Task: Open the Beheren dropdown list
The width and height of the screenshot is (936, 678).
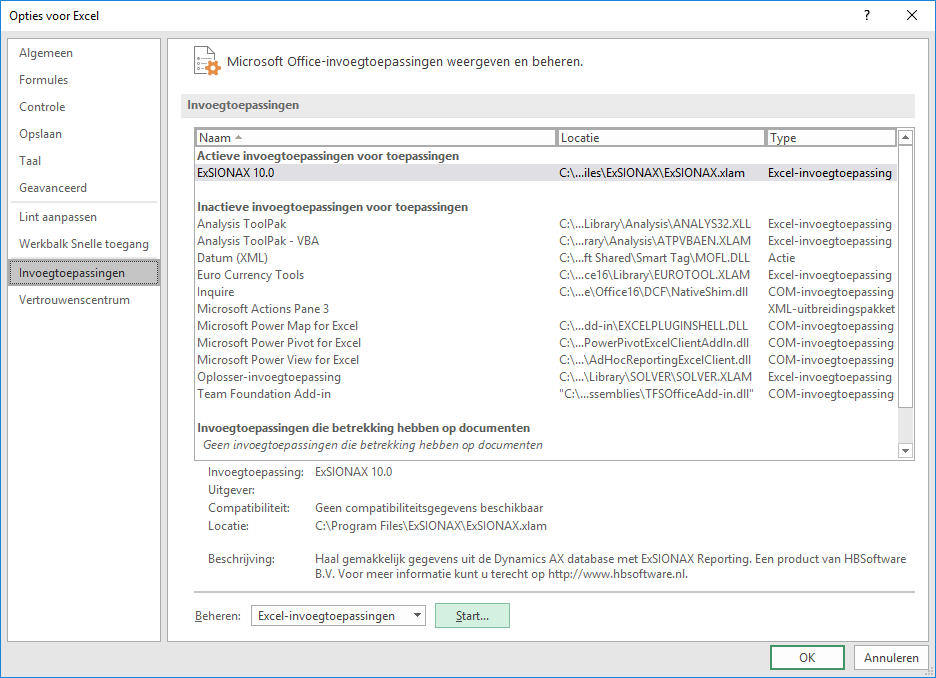Action: pos(338,615)
